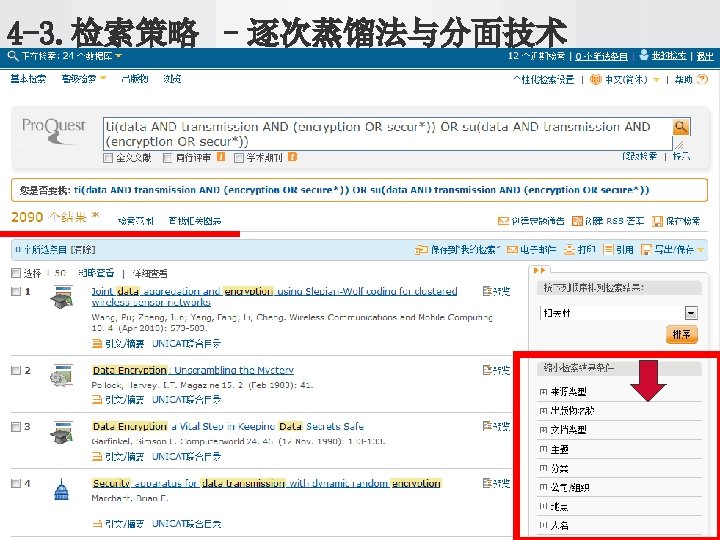The image size is (720, 540).
Task: Click the envelope icon for search alert
Action: coord(503,221)
